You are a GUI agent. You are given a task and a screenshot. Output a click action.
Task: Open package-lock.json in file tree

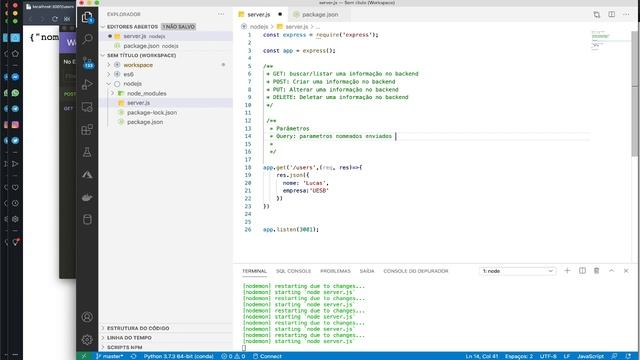click(x=151, y=112)
